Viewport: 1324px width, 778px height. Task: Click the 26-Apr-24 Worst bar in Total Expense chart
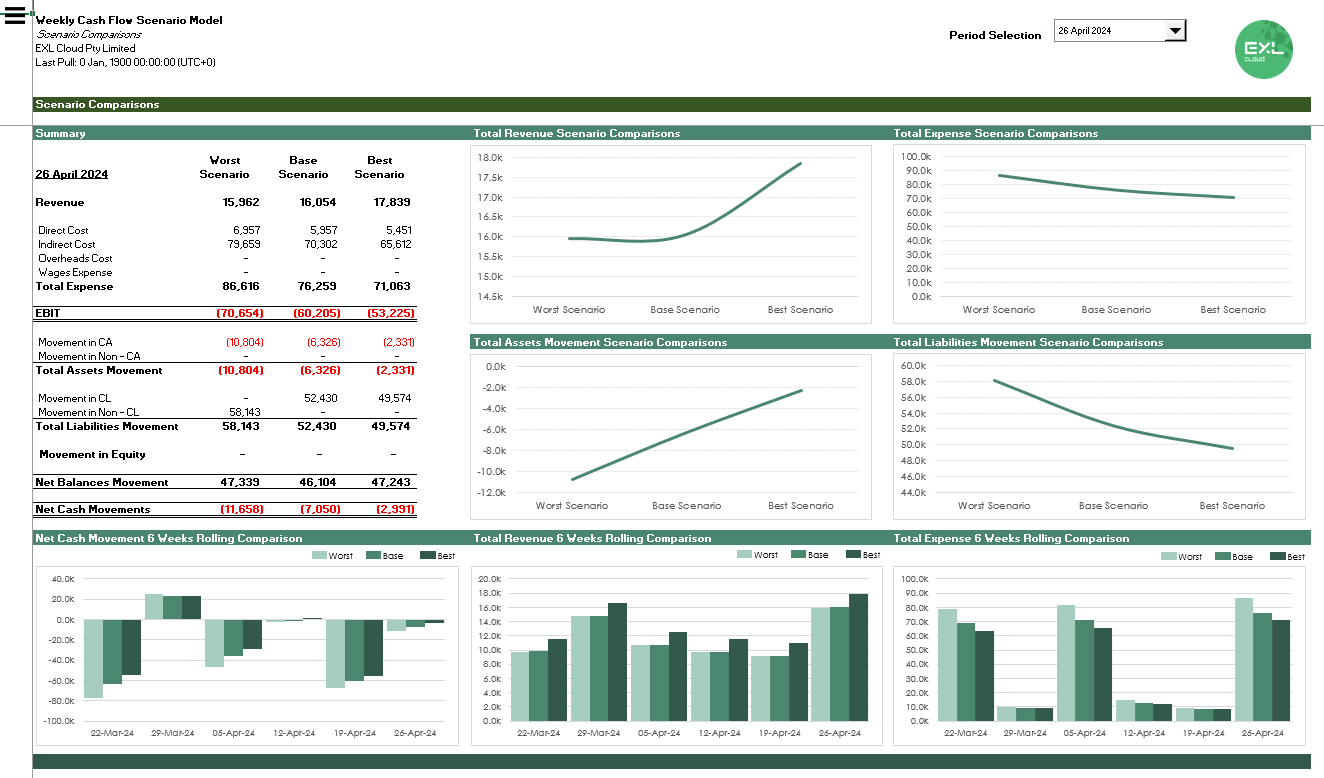point(1244,660)
